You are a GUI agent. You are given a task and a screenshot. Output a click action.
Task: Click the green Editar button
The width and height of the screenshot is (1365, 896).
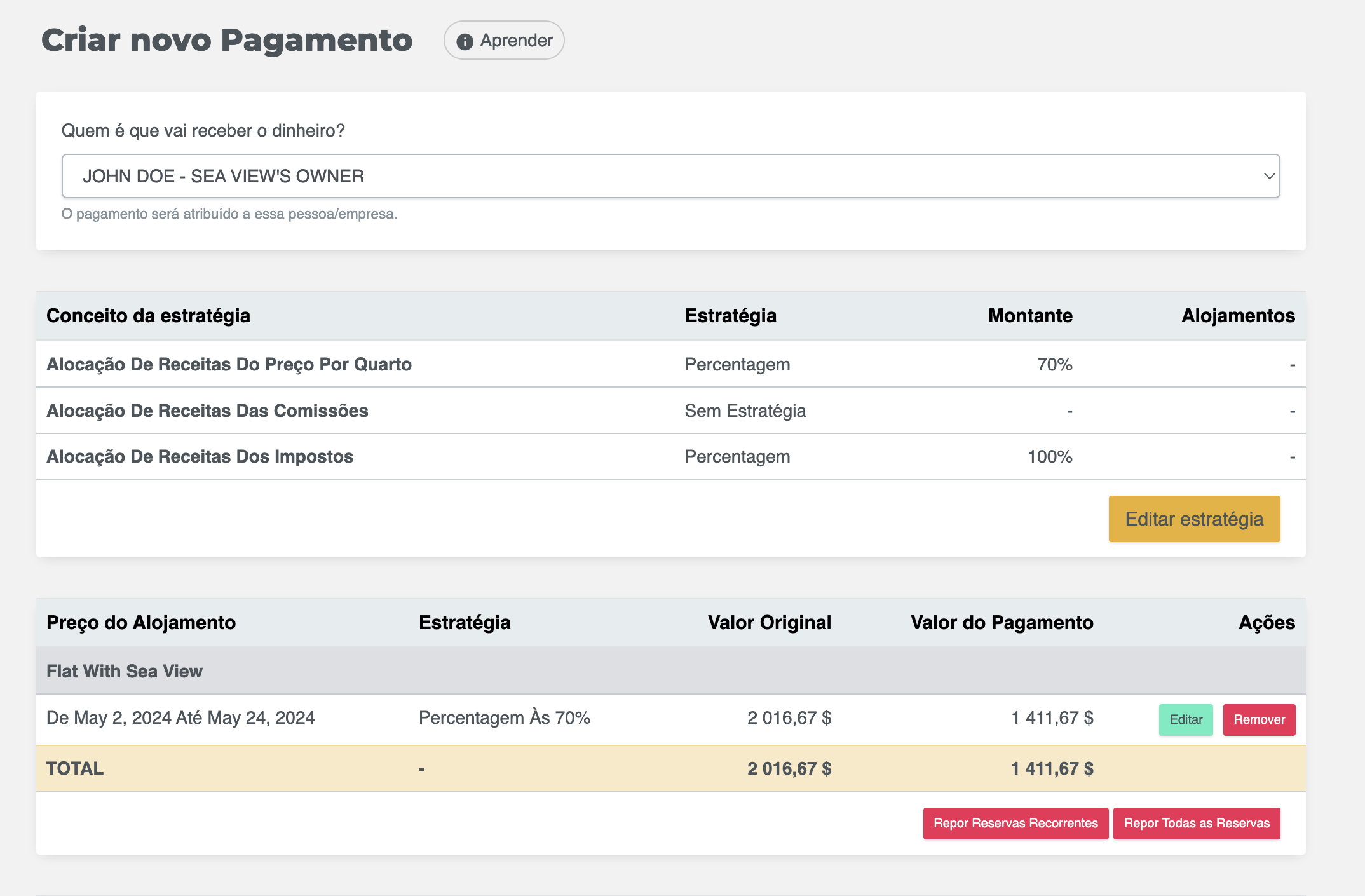[1185, 719]
